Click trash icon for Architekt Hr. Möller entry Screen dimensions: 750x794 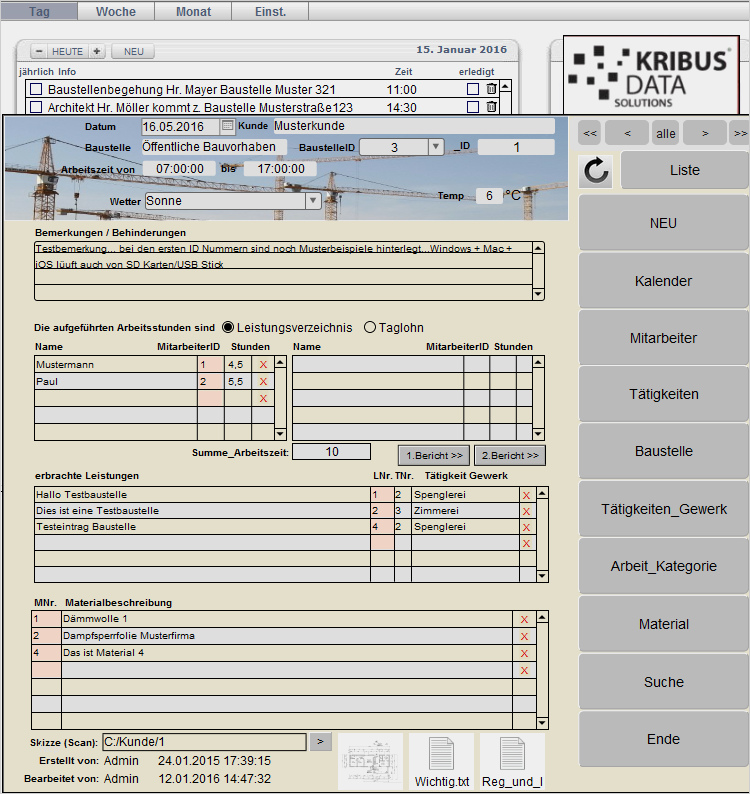pos(491,107)
